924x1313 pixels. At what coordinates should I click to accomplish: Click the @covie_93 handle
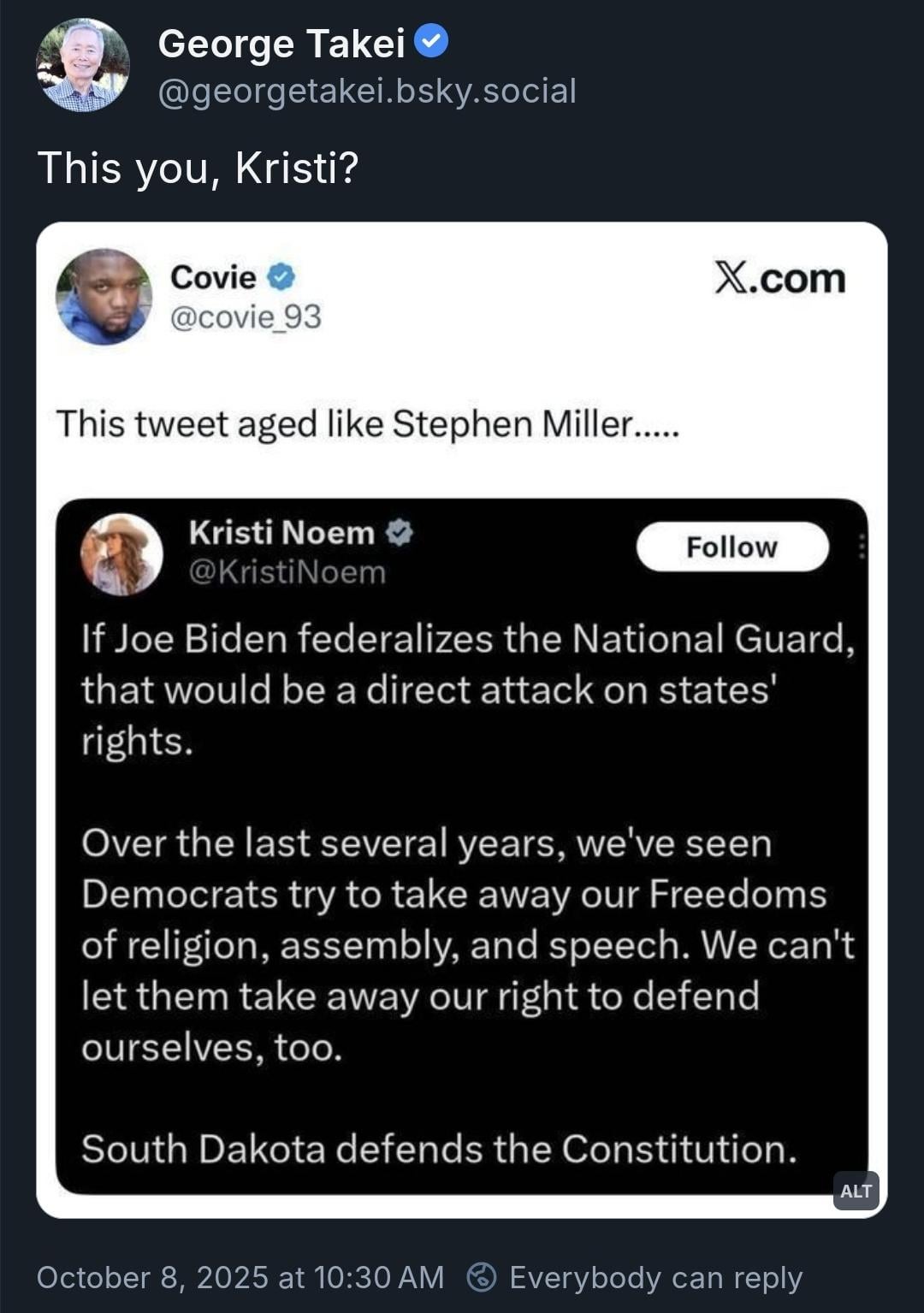246,317
